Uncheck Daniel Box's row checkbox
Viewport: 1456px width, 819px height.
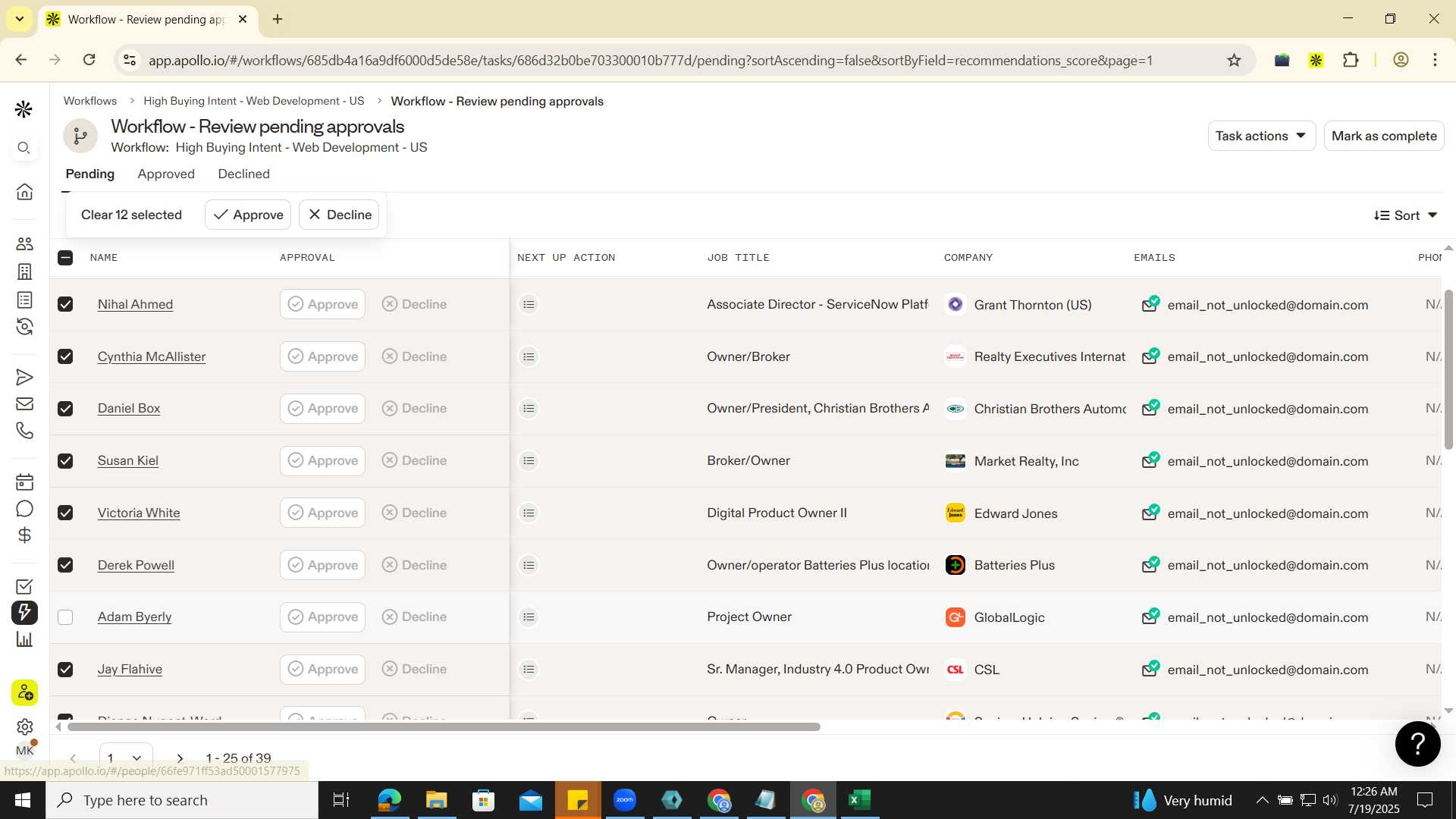point(65,409)
